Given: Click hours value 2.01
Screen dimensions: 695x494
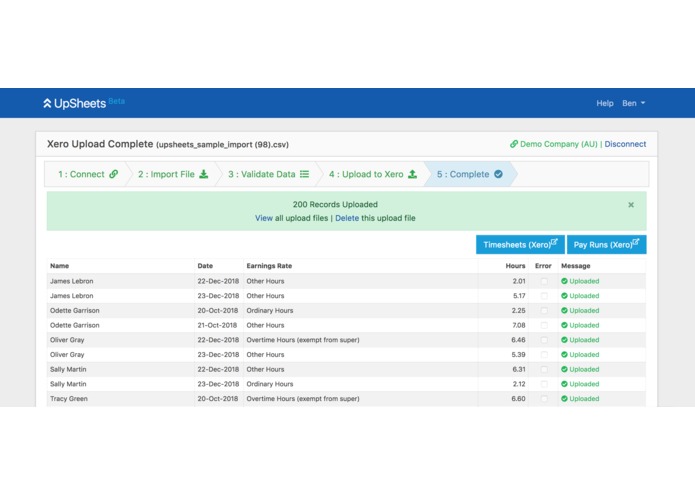Looking at the screenshot, I should click(x=519, y=281).
